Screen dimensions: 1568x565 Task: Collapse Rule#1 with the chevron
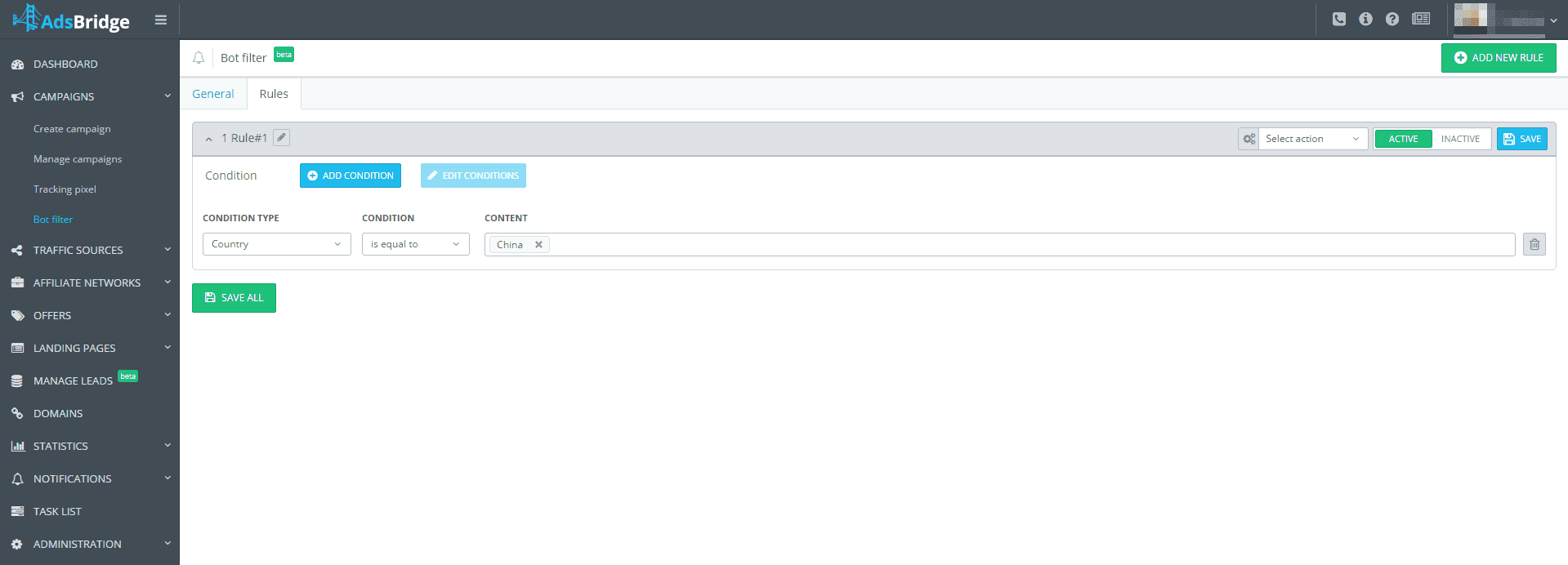(209, 139)
